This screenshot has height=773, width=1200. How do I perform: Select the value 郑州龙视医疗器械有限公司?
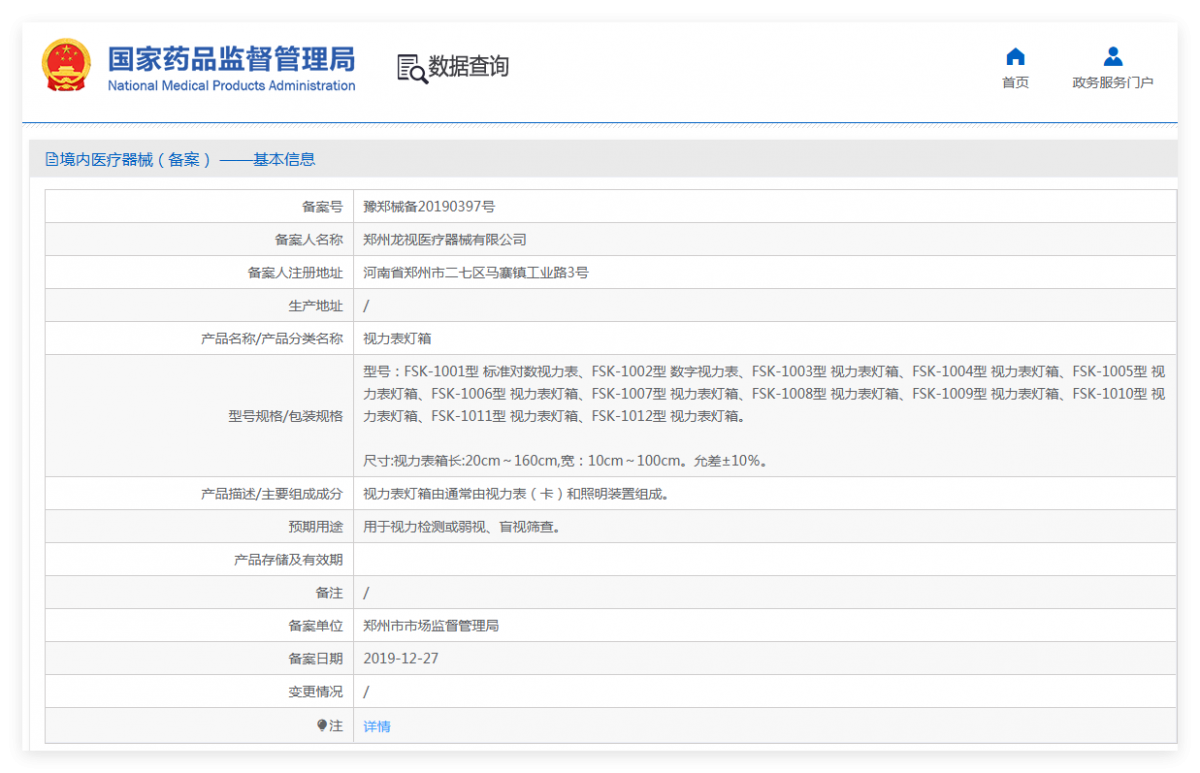click(445, 240)
